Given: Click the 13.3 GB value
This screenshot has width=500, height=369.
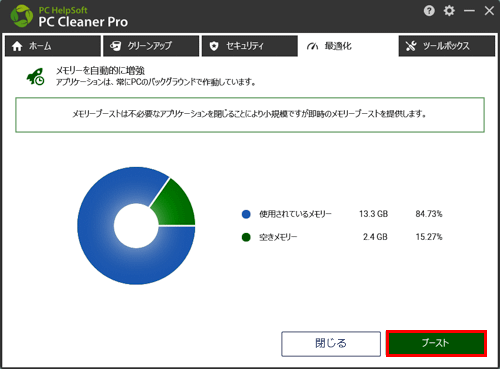Looking at the screenshot, I should pos(373,214).
